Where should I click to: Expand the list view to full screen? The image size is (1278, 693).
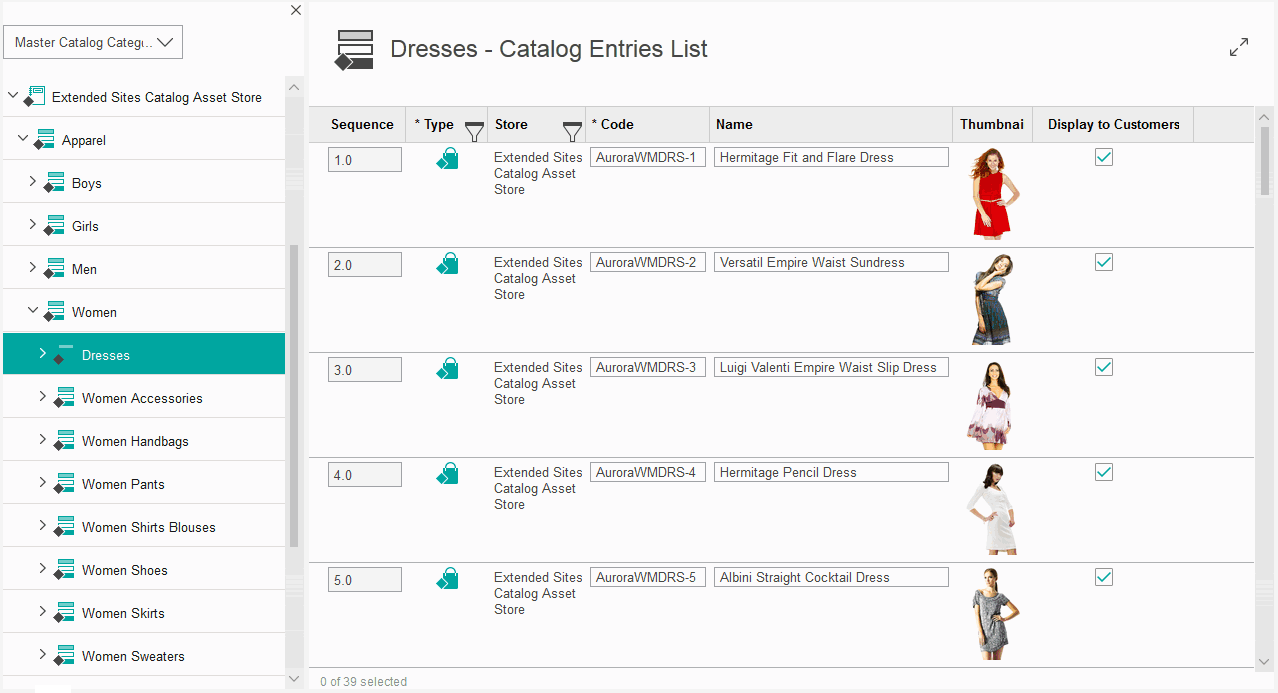[x=1238, y=47]
